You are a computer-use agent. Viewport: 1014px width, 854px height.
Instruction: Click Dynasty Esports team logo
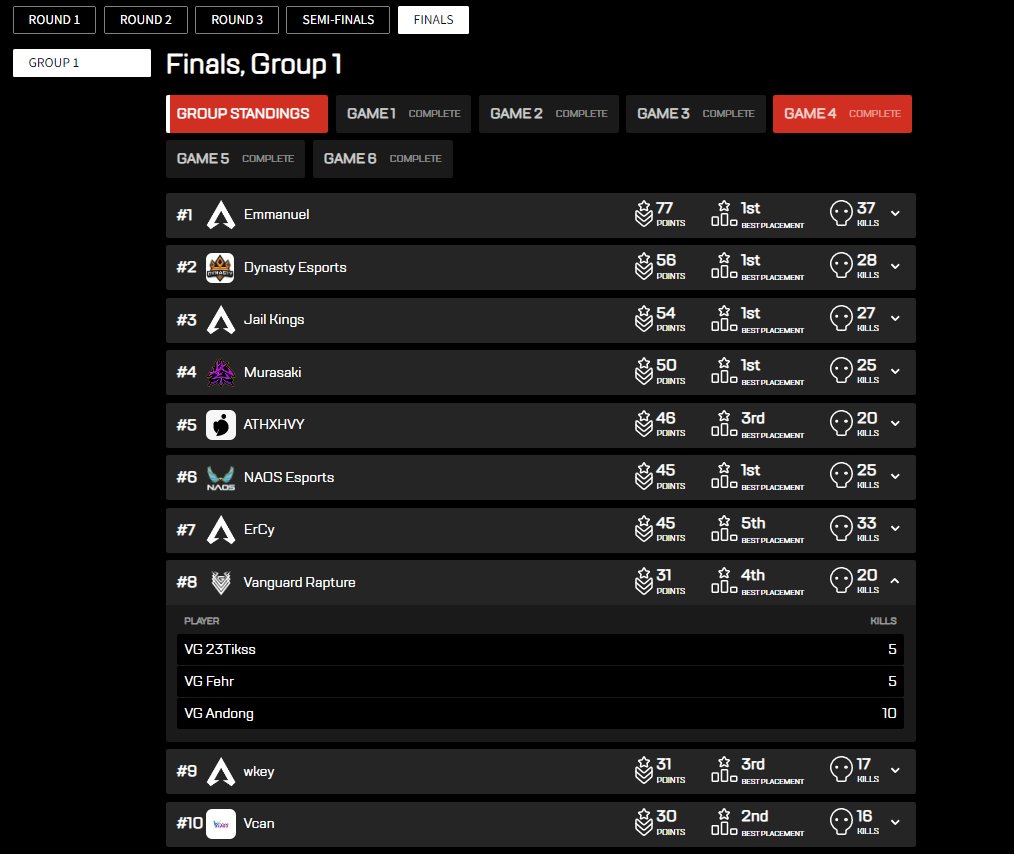221,268
